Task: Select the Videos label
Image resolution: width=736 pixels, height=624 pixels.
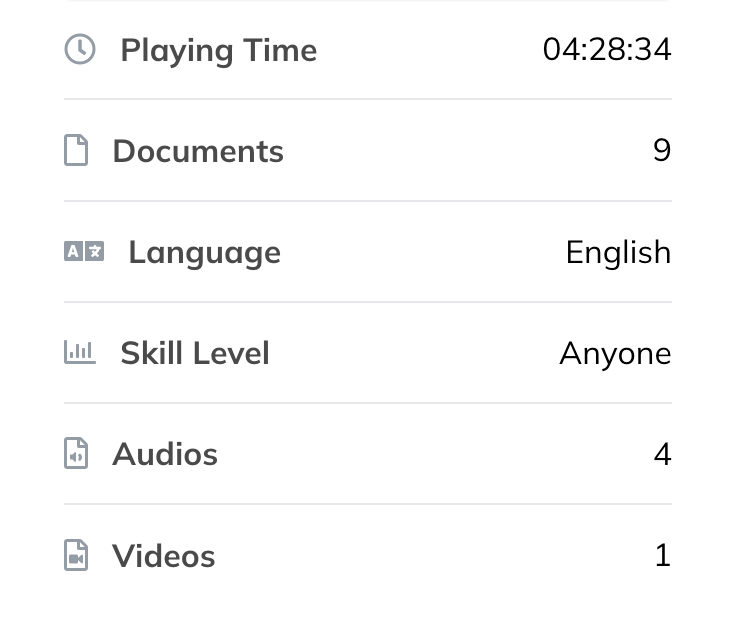Action: pyautogui.click(x=164, y=555)
